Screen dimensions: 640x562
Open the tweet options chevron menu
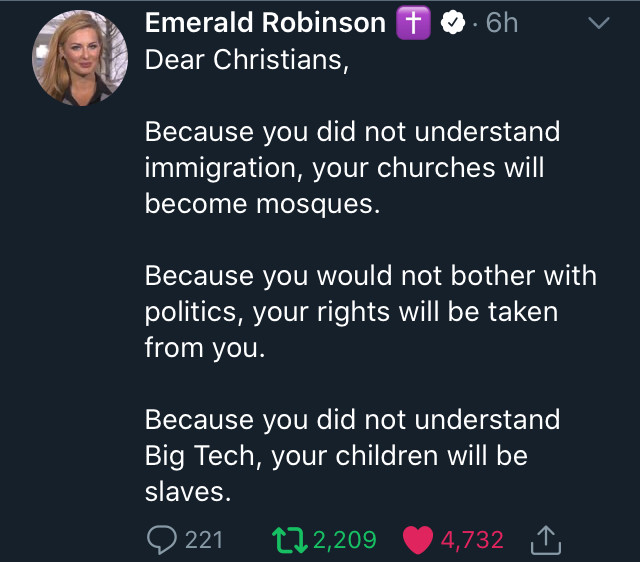click(x=598, y=25)
